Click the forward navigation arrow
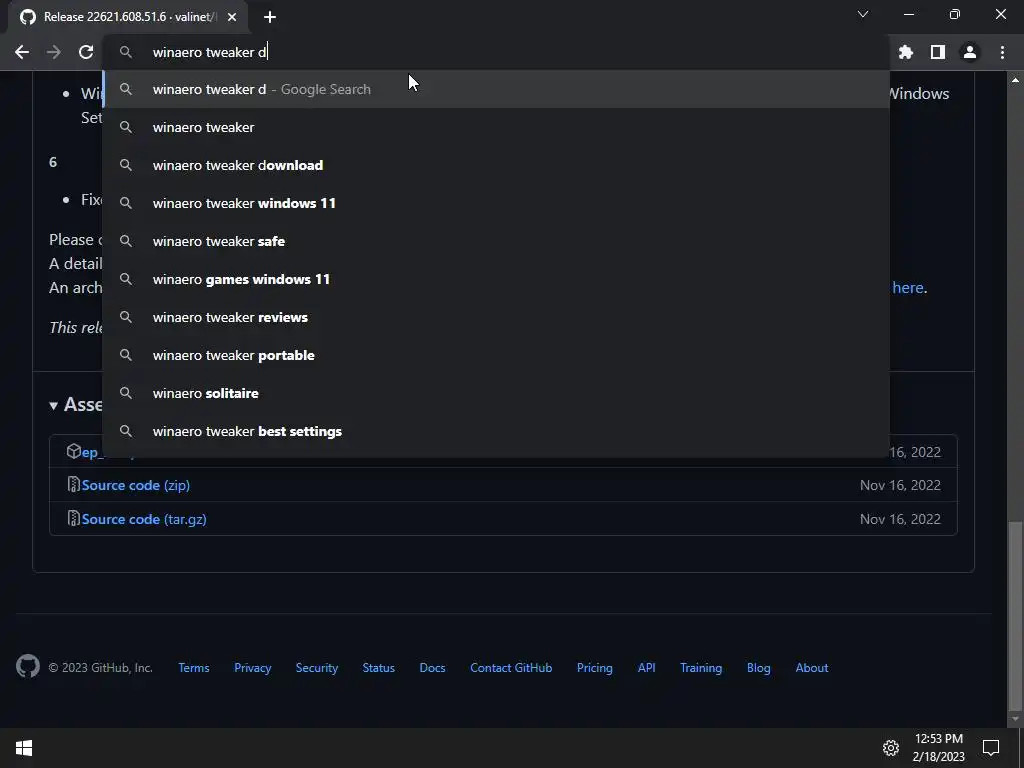Viewport: 1024px width, 768px height. click(x=54, y=52)
